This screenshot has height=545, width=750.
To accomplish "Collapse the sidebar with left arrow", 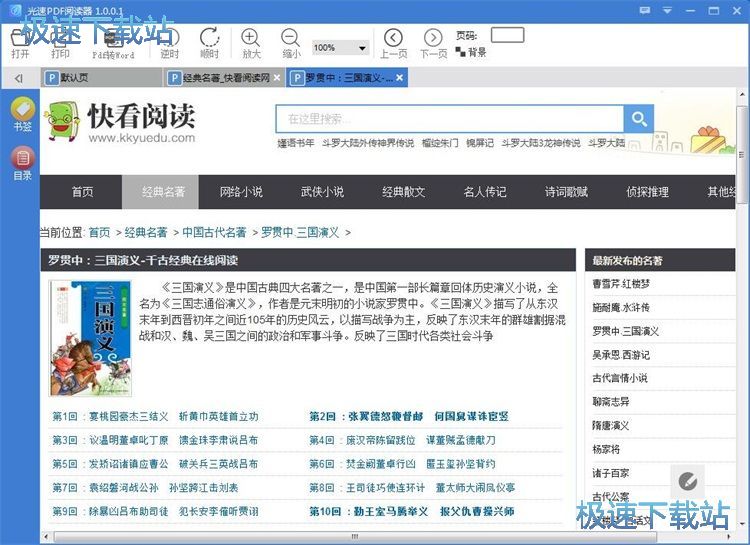I will click(x=18, y=78).
